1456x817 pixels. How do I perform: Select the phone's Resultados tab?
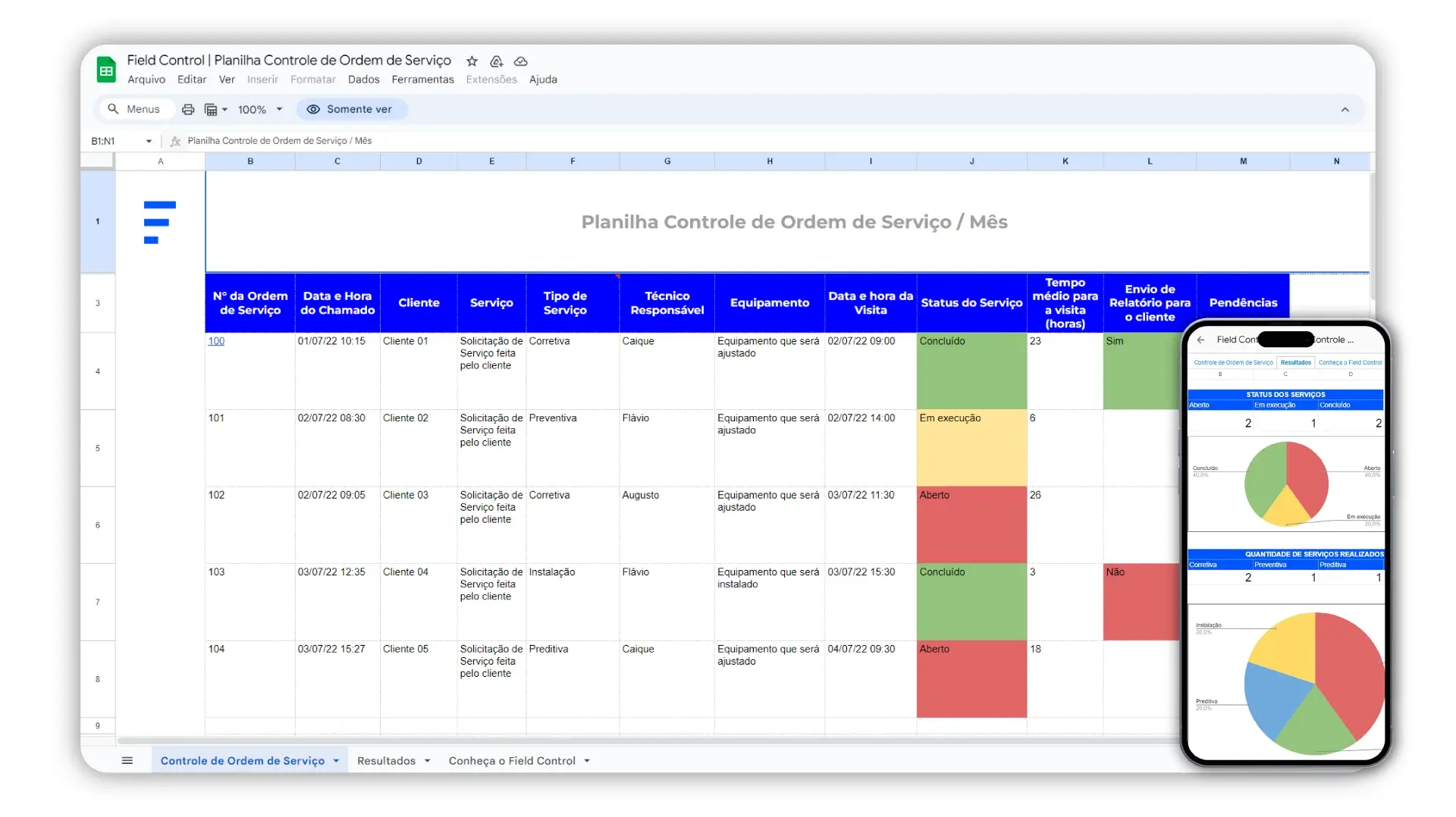point(1296,362)
